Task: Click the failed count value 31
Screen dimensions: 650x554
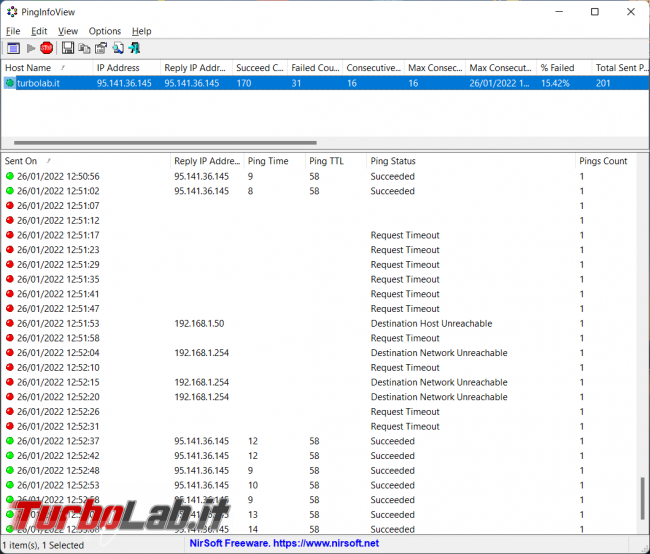Action: point(296,83)
